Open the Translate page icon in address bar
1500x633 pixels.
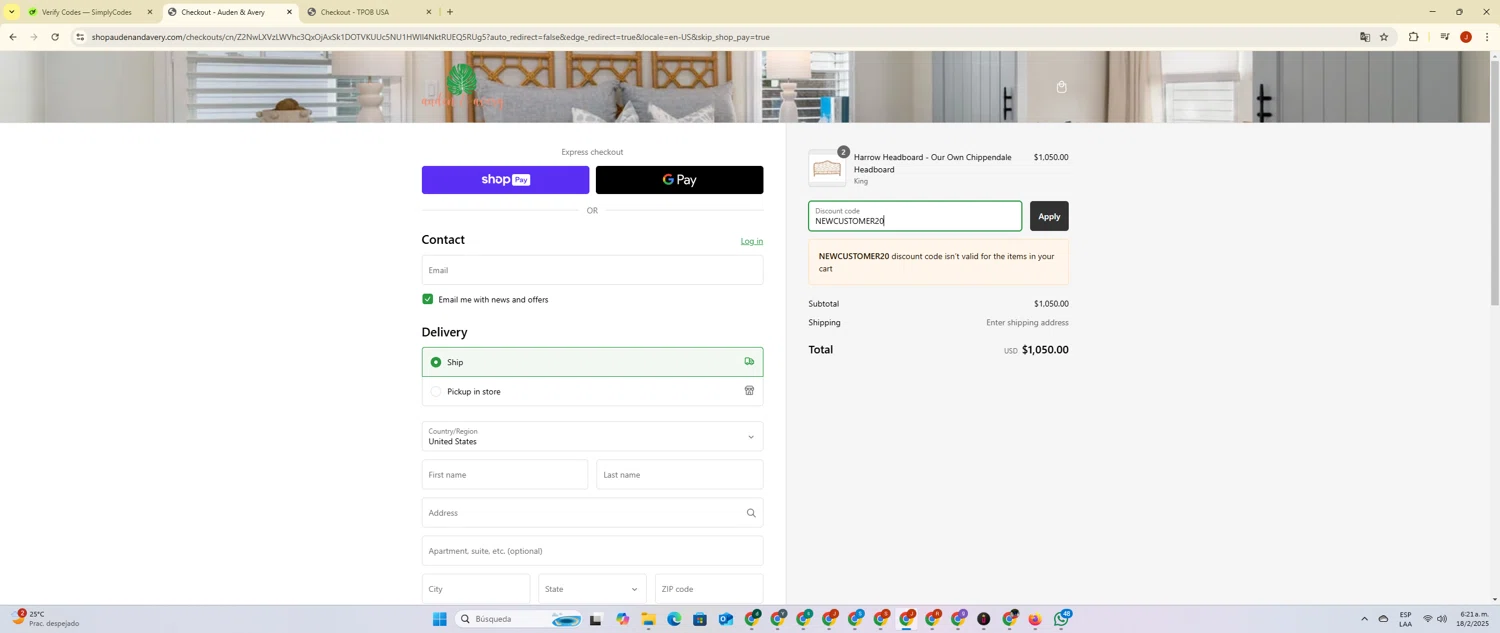pyautogui.click(x=1364, y=37)
